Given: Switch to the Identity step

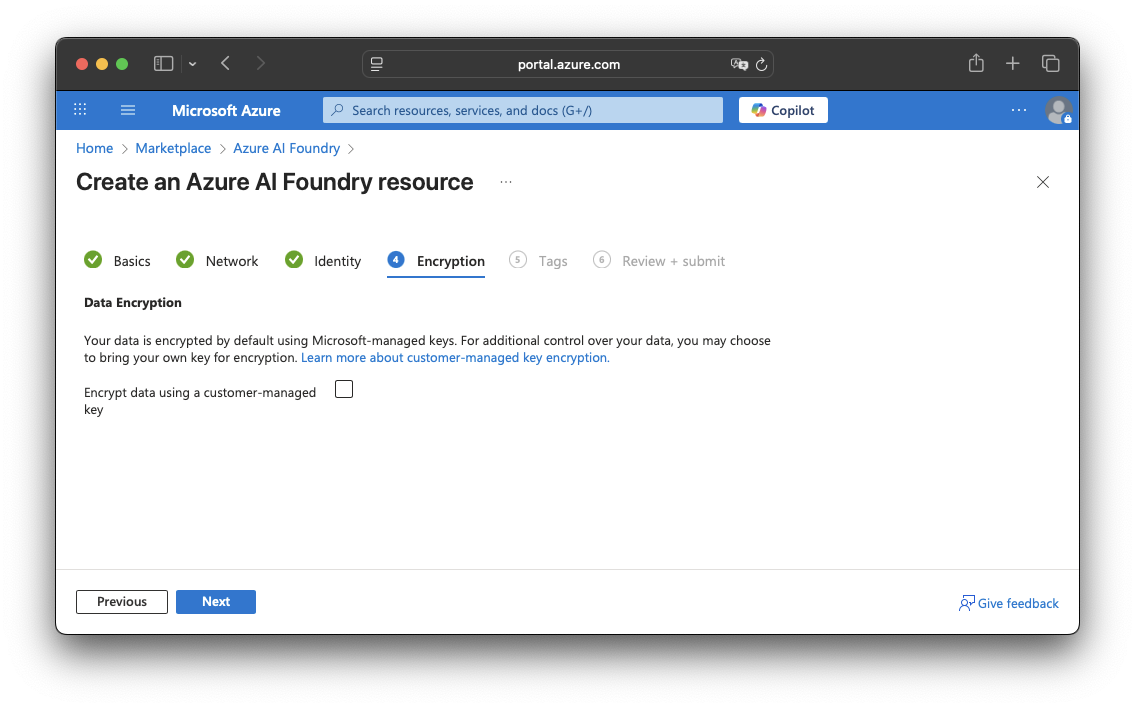Looking at the screenshot, I should 323,261.
